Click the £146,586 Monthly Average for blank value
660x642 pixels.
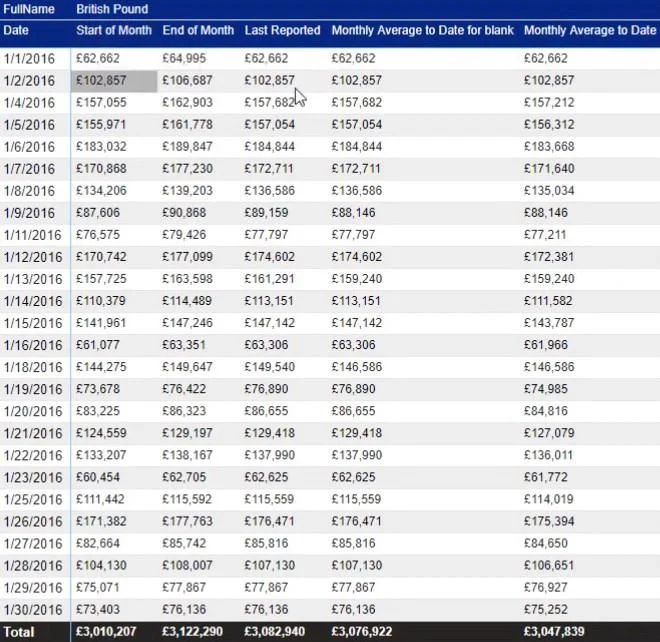357,367
